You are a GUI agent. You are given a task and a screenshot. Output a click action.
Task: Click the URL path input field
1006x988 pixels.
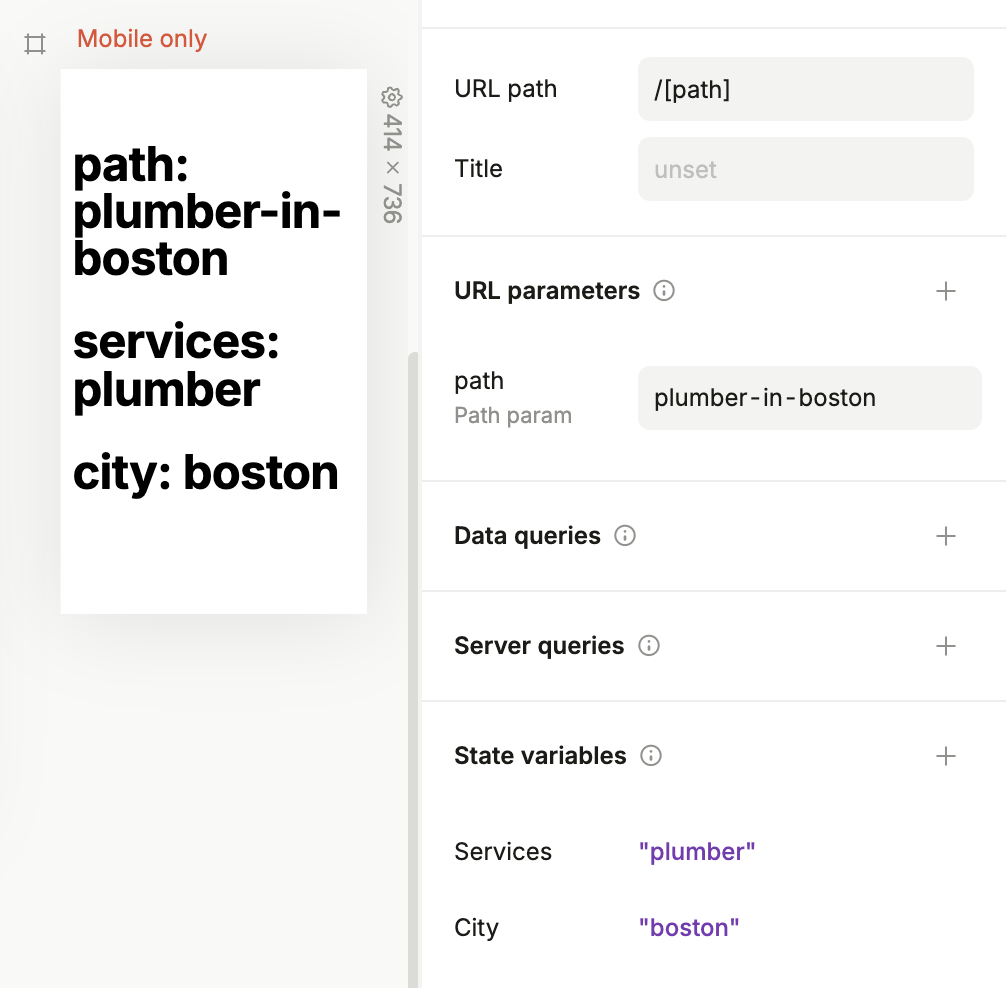click(805, 89)
